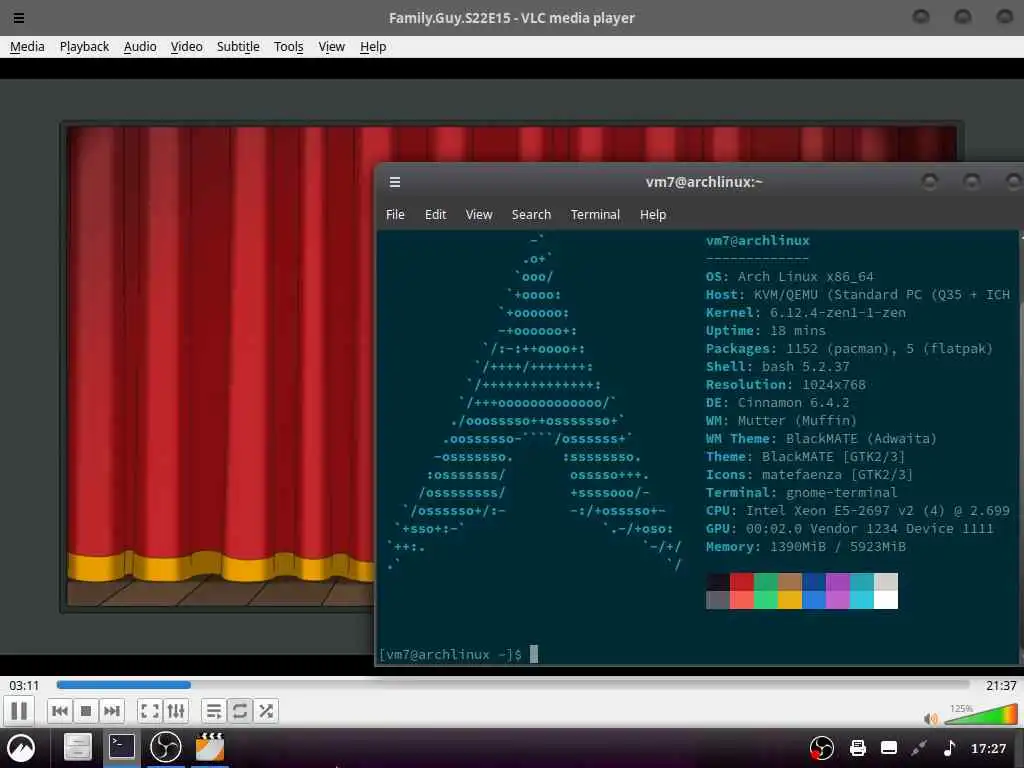The width and height of the screenshot is (1024, 768).
Task: Open terminal Edit menu
Action: (x=435, y=214)
